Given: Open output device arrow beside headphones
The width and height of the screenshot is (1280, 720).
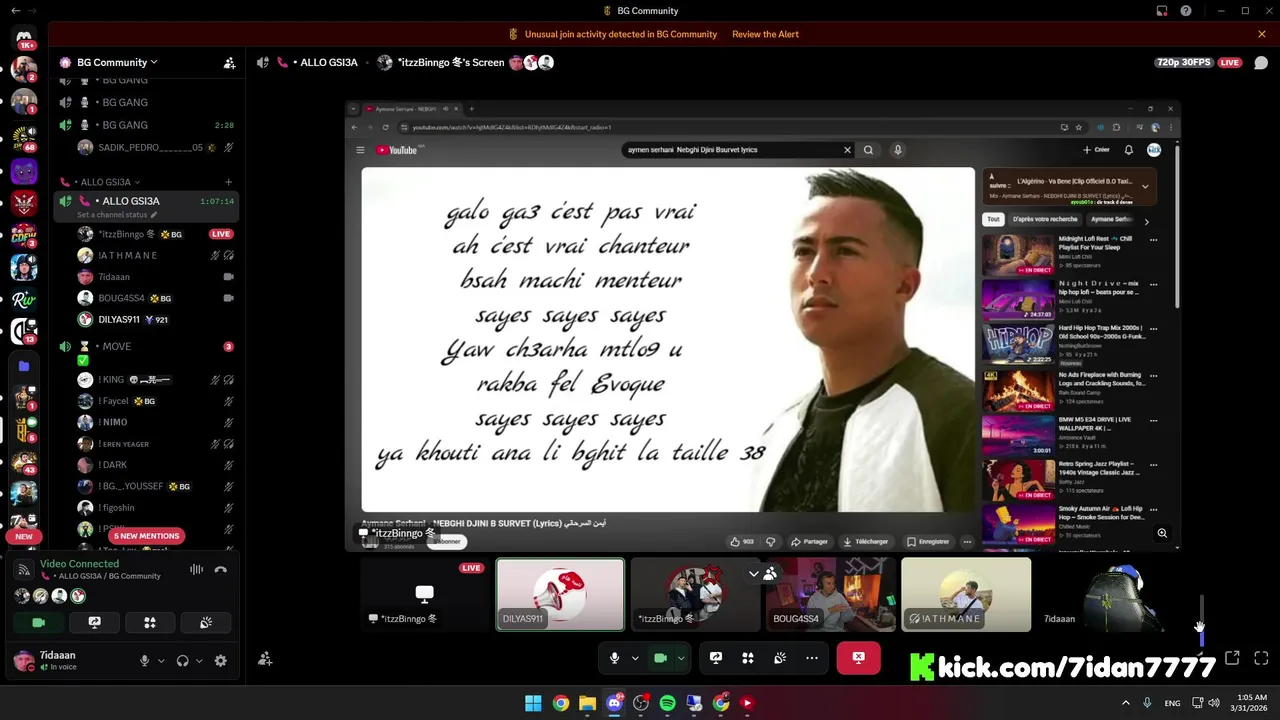Looking at the screenshot, I should click(x=199, y=660).
